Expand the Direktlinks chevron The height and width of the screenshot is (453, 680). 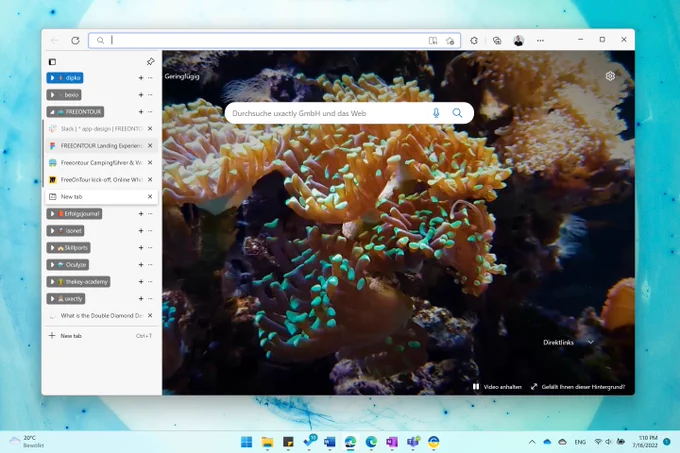pyautogui.click(x=591, y=342)
